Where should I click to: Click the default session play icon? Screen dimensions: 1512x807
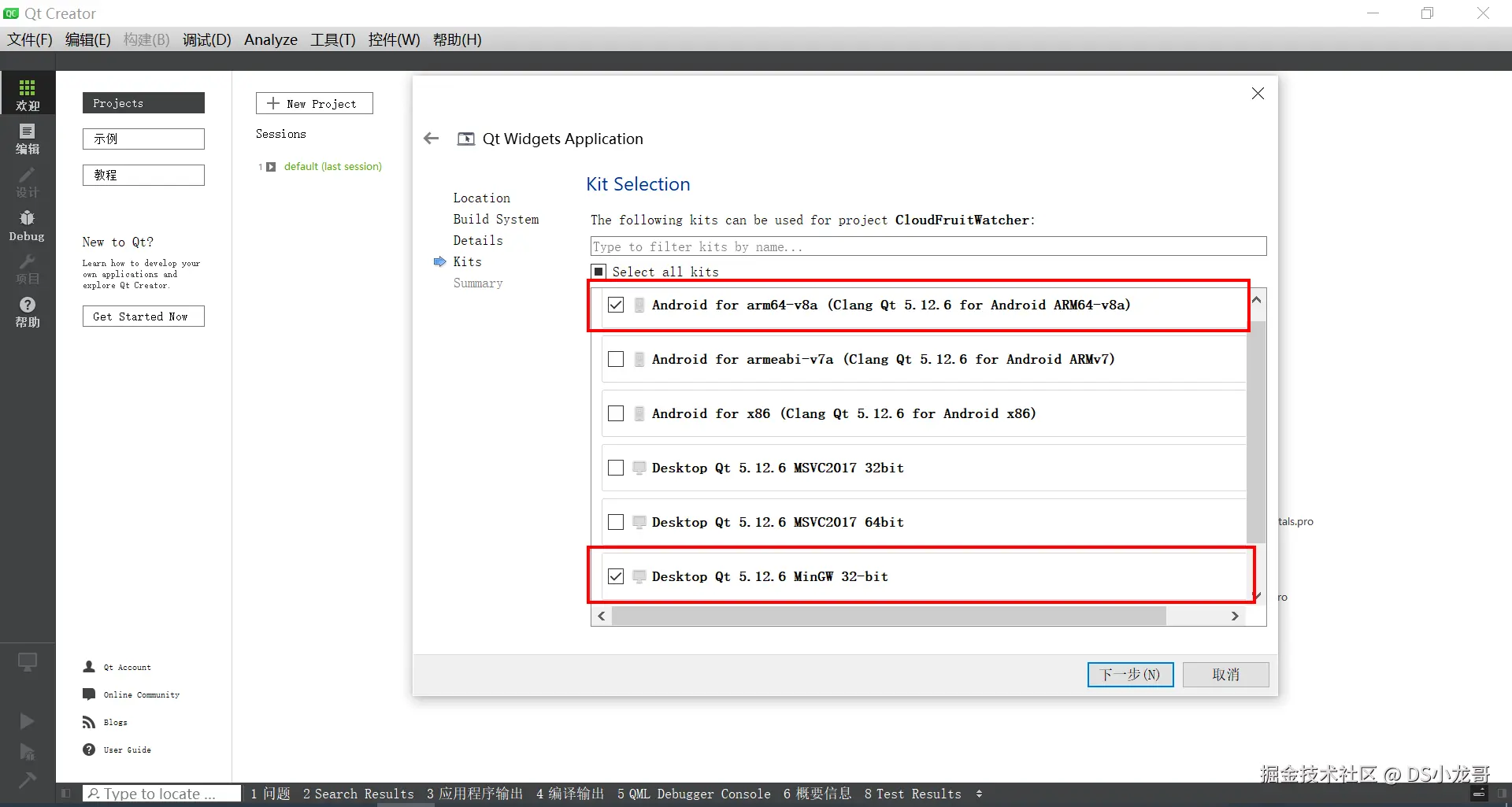pos(271,167)
